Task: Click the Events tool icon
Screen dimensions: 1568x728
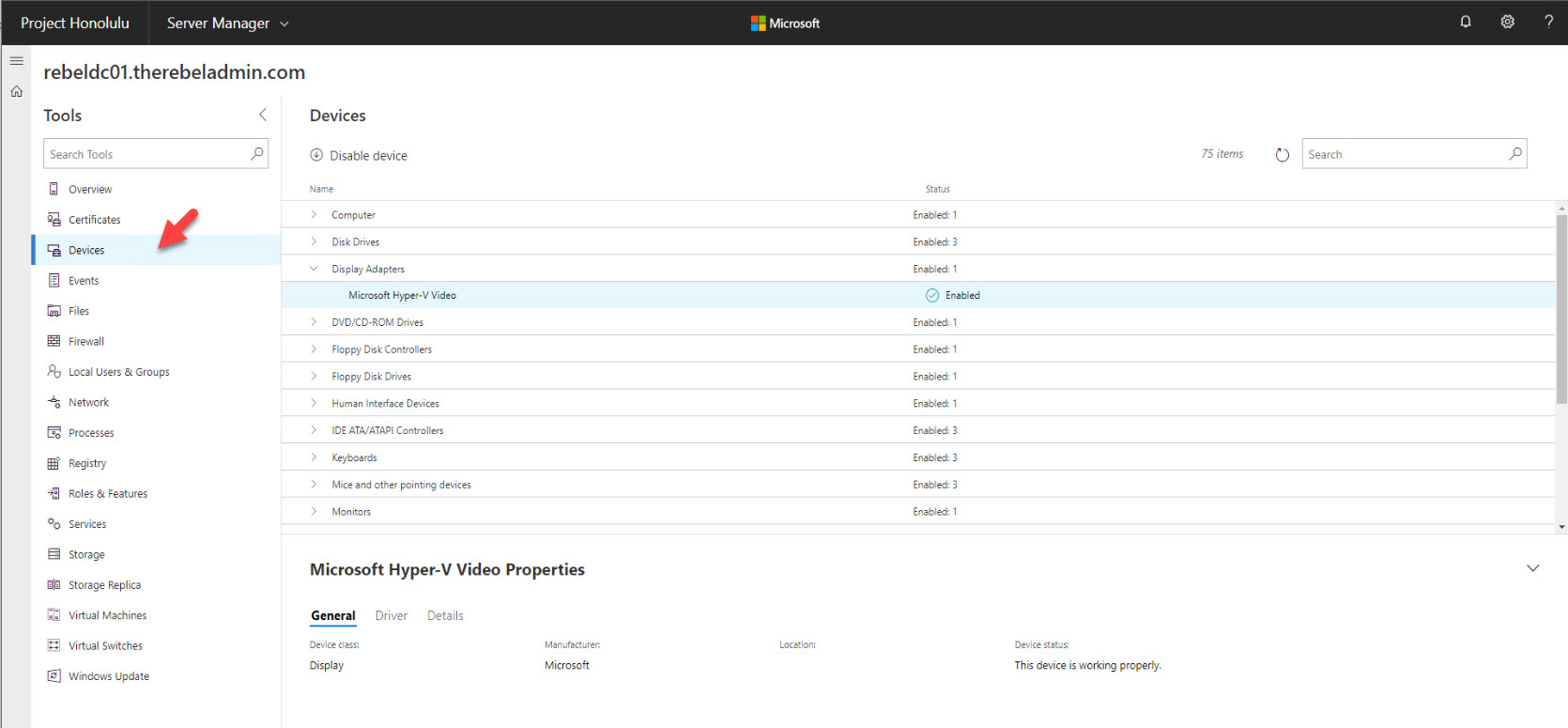Action: 54,280
